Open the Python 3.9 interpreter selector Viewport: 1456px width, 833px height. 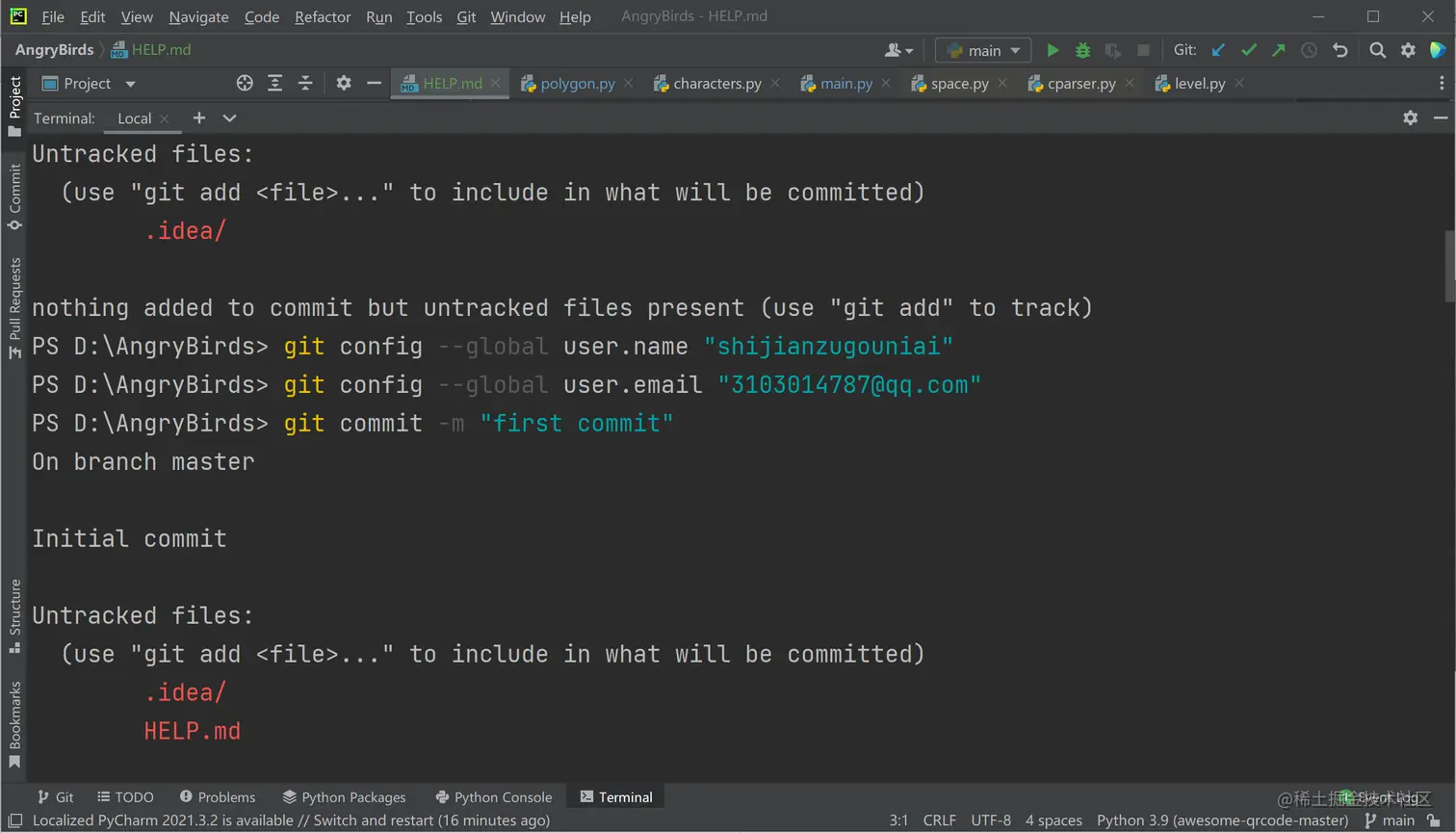point(1222,820)
